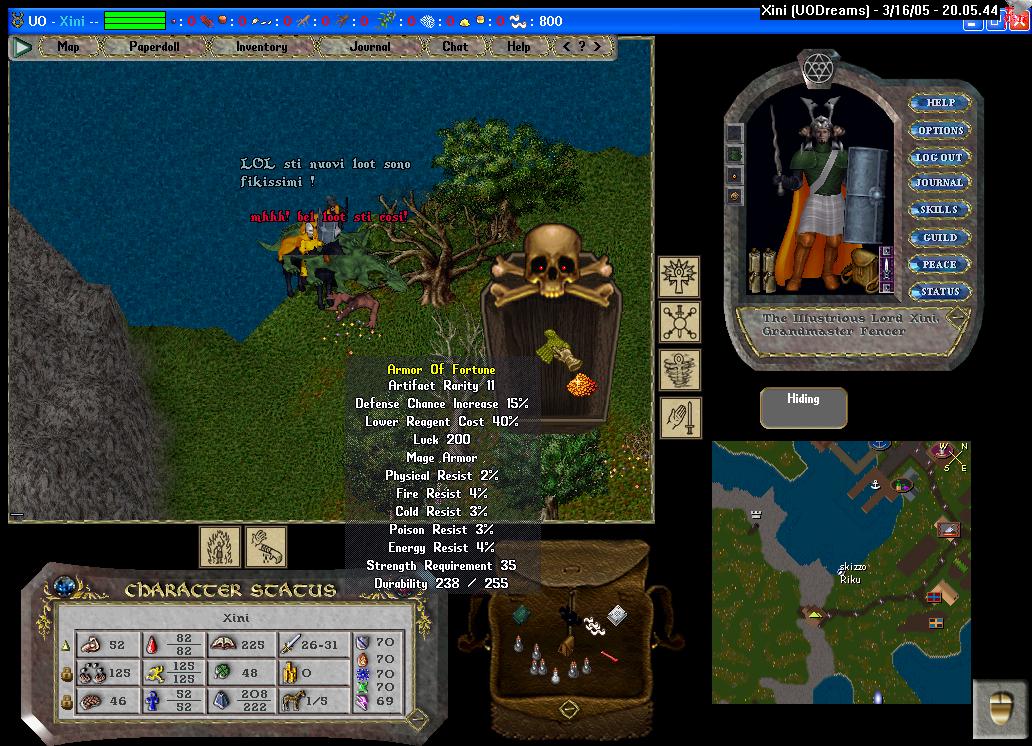Select the red wand in the backpack
Image resolution: width=1032 pixels, height=746 pixels.
[609, 656]
